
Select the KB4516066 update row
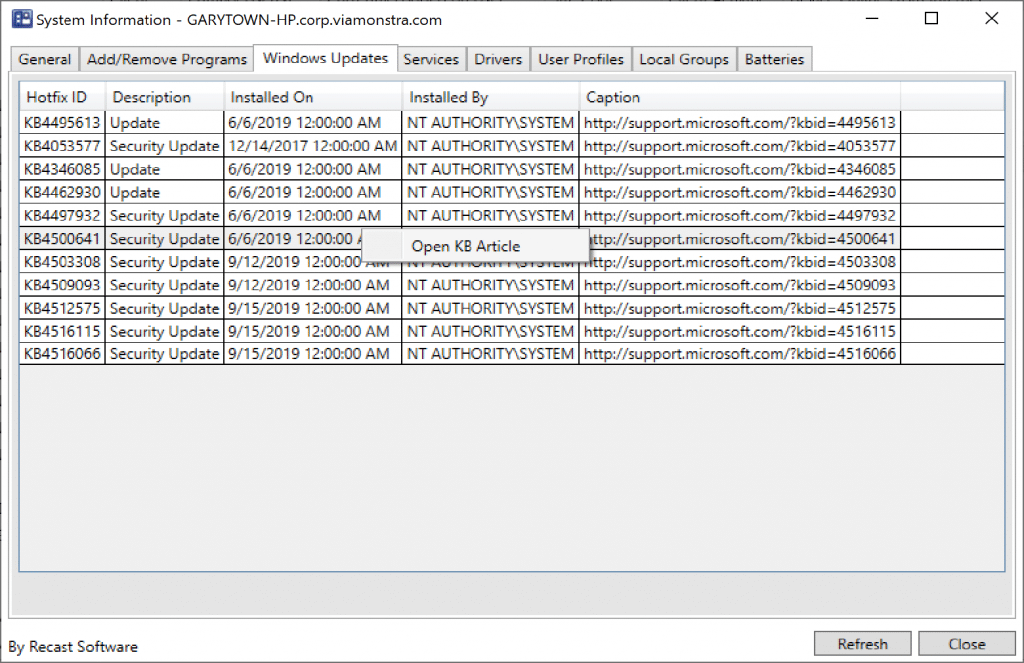click(x=62, y=353)
